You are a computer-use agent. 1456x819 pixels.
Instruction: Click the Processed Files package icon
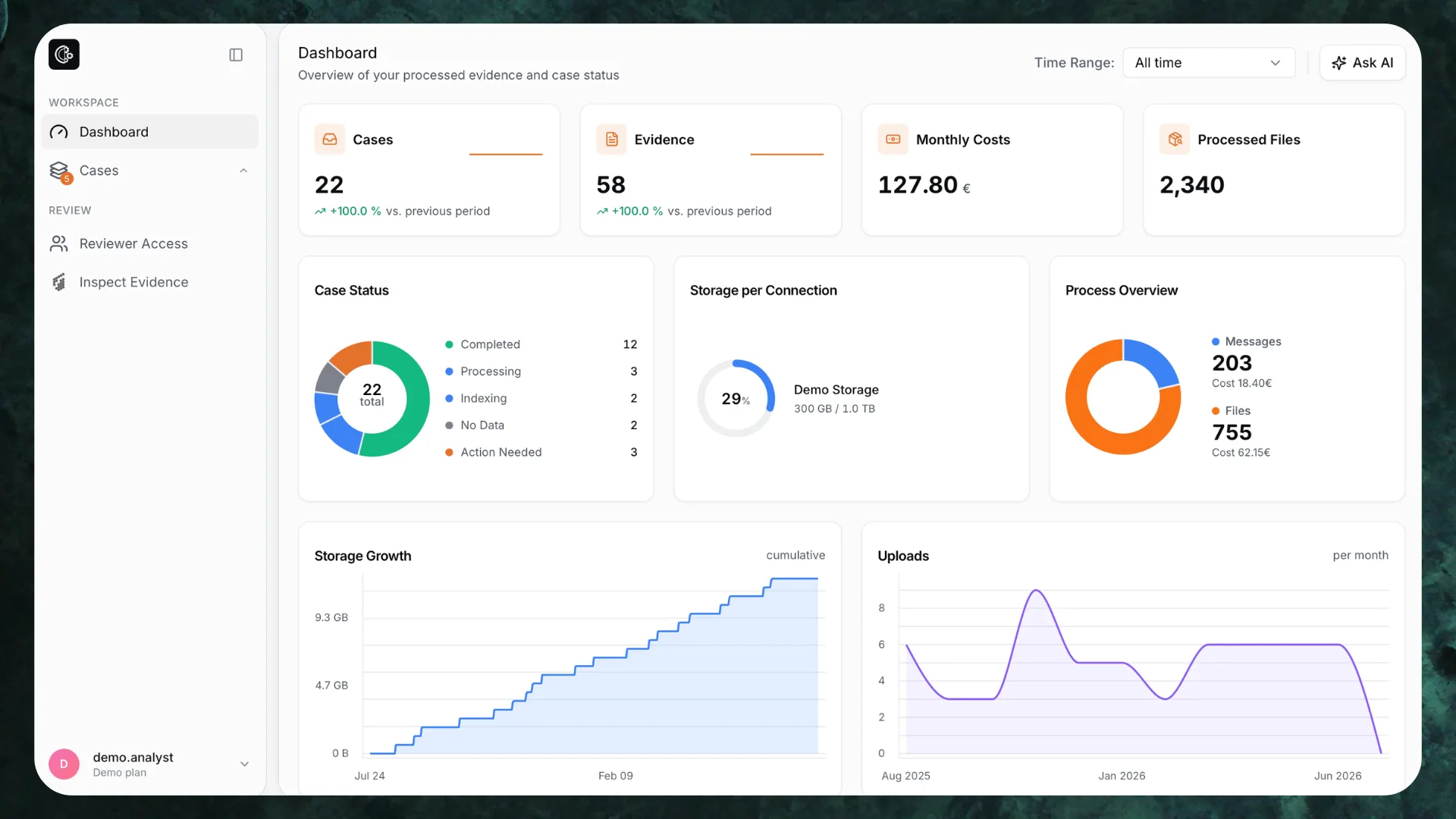(x=1175, y=140)
